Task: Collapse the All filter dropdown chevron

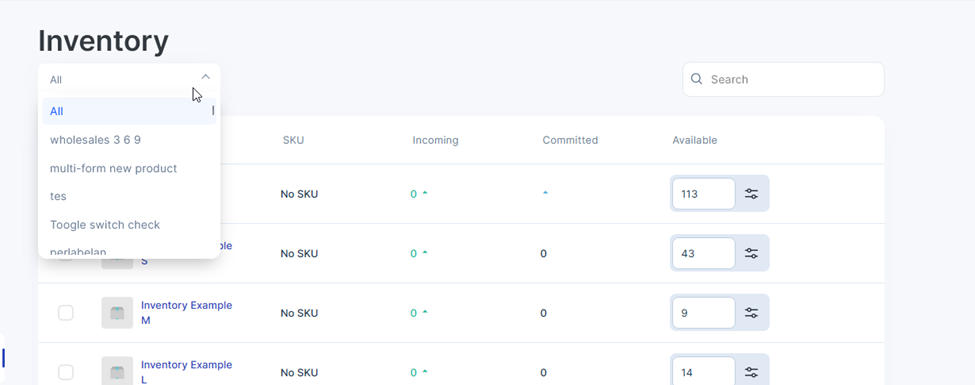Action: tap(206, 77)
